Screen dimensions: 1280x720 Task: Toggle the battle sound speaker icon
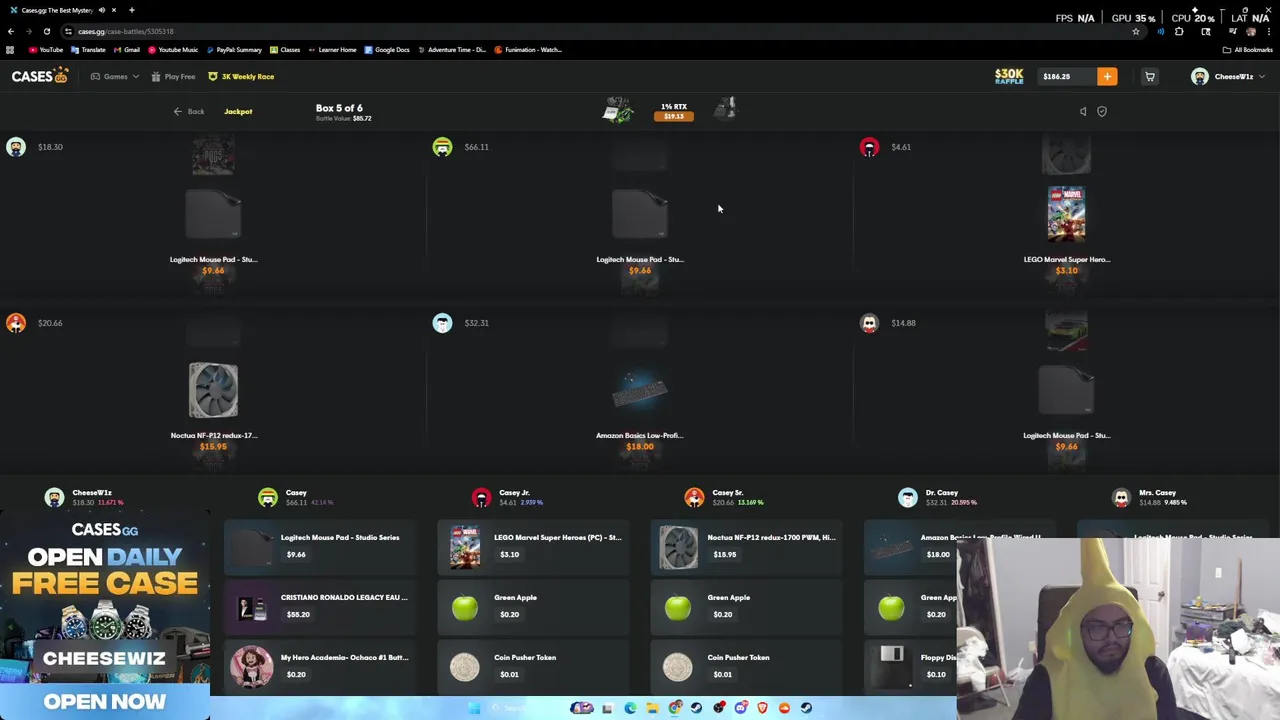[x=1083, y=111]
